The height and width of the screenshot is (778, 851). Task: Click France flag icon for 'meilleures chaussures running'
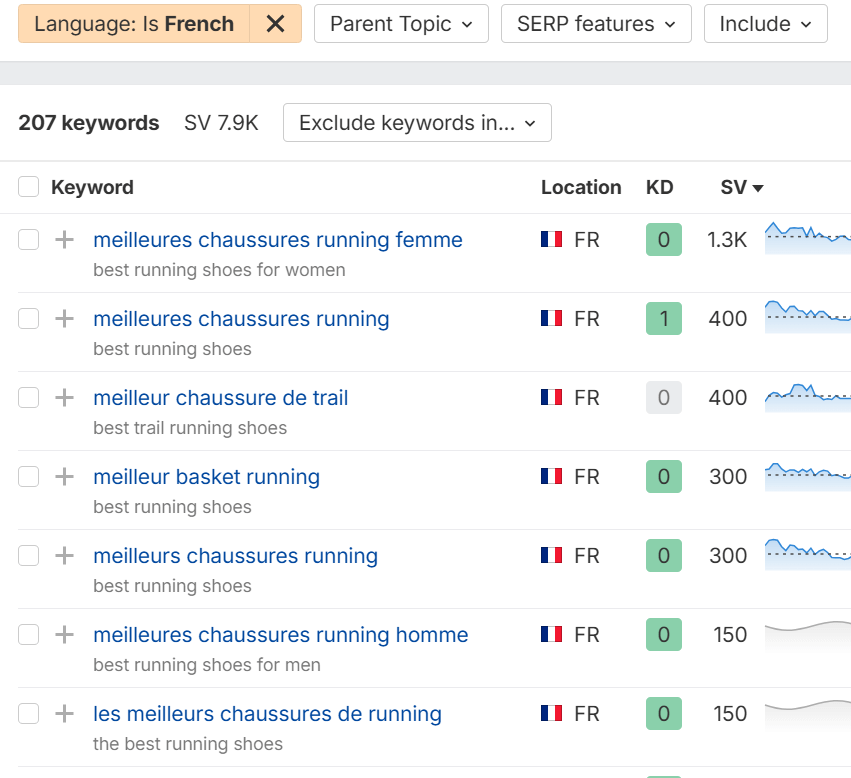coord(551,319)
